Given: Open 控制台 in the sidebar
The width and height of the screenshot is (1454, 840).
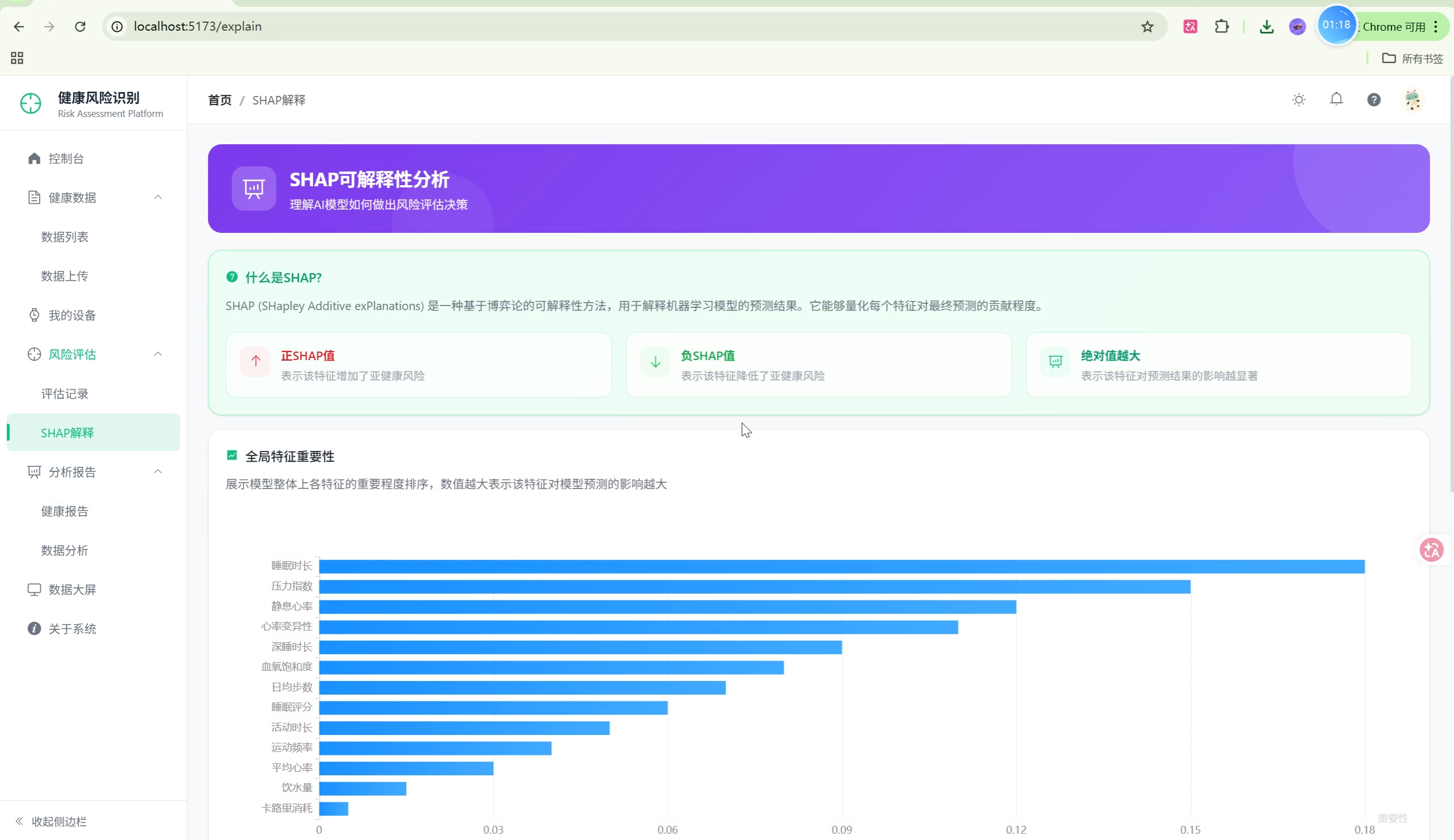Looking at the screenshot, I should [x=66, y=158].
